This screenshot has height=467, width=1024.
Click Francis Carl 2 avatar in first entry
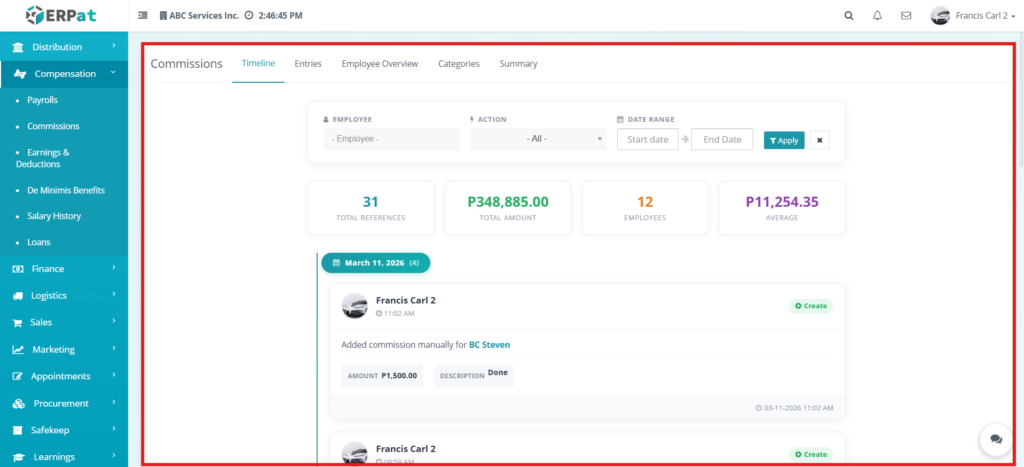click(354, 306)
